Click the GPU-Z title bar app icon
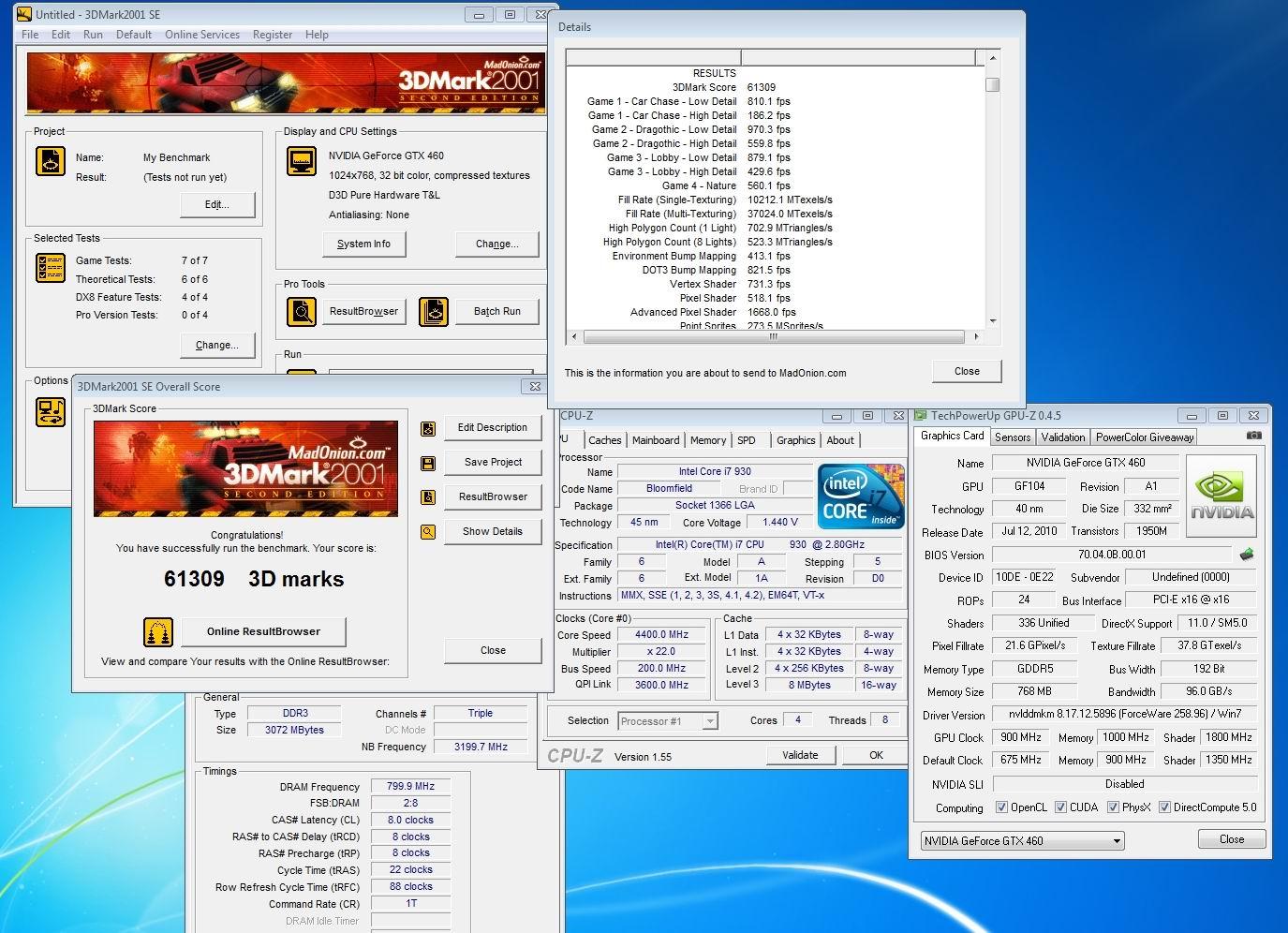This screenshot has height=933, width=1288. coord(921,416)
